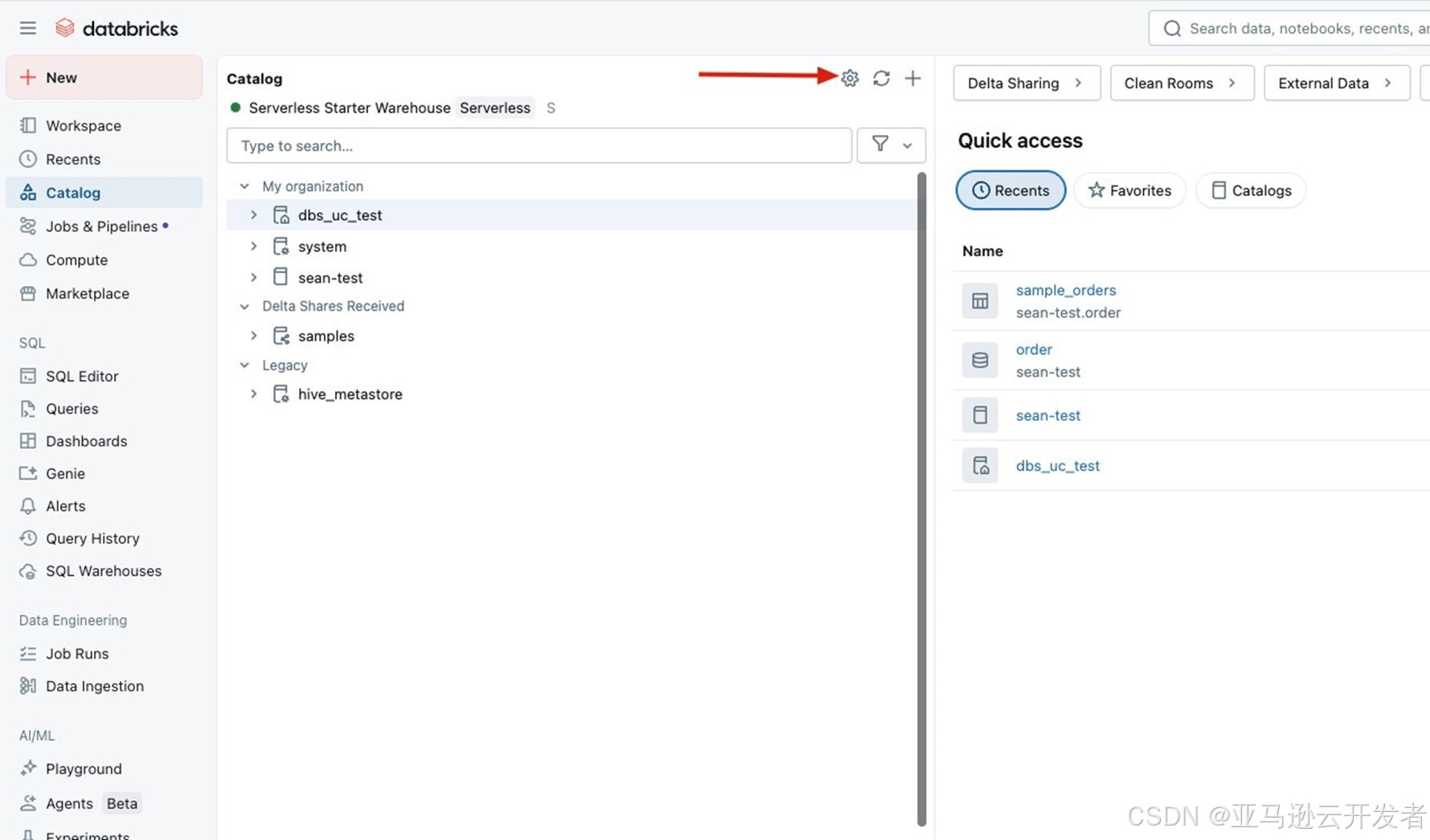
Task: Click the Playground sparkle icon
Action: click(28, 769)
